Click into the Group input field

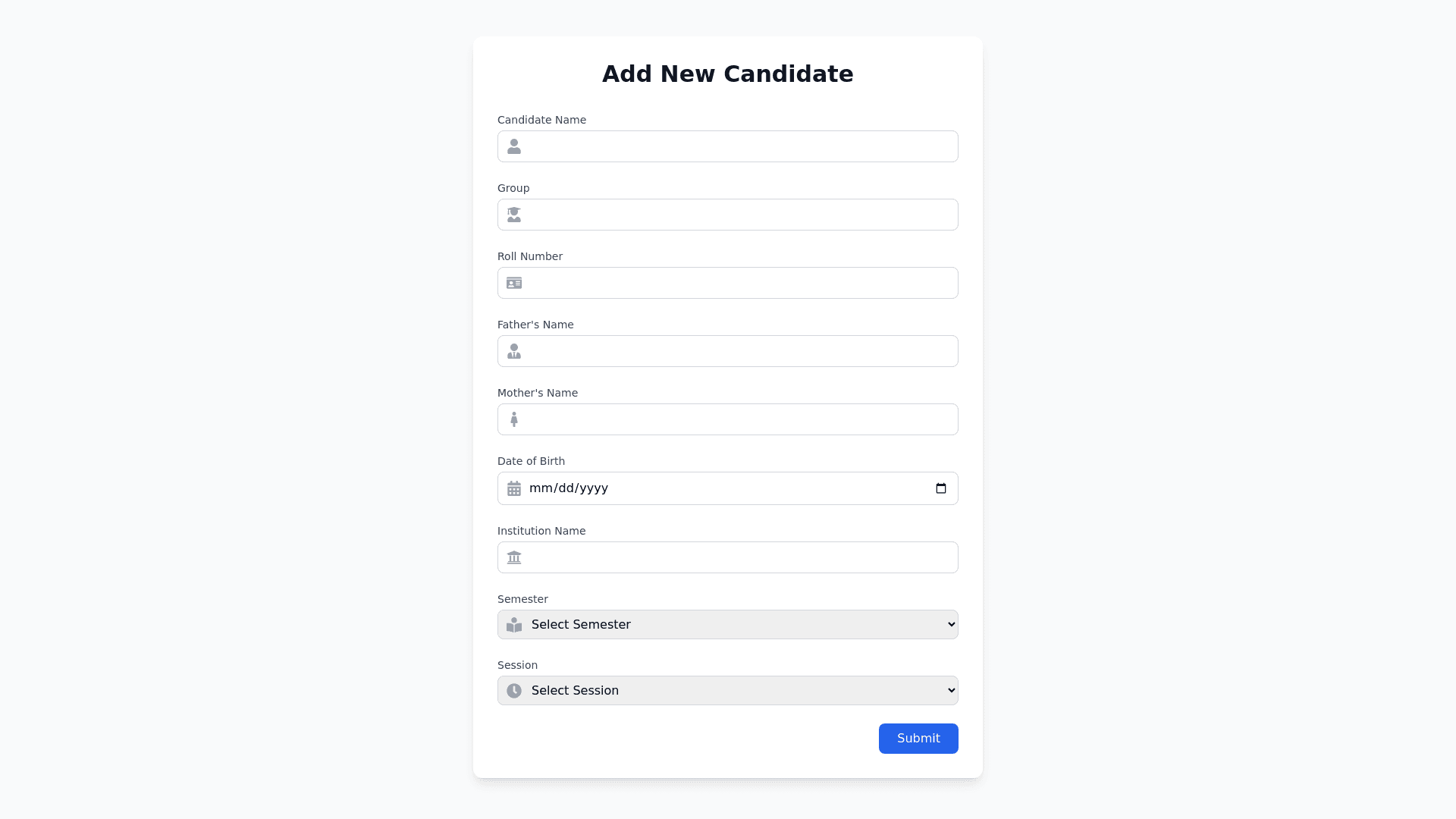739,215
